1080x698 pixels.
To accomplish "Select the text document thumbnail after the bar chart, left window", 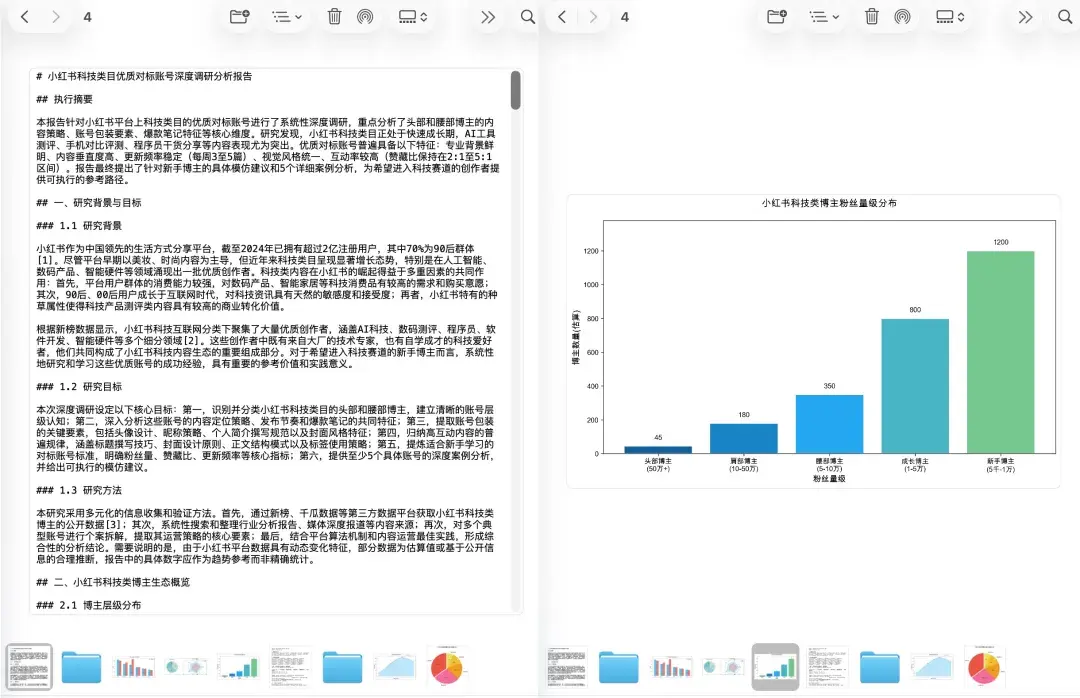I will [290, 667].
